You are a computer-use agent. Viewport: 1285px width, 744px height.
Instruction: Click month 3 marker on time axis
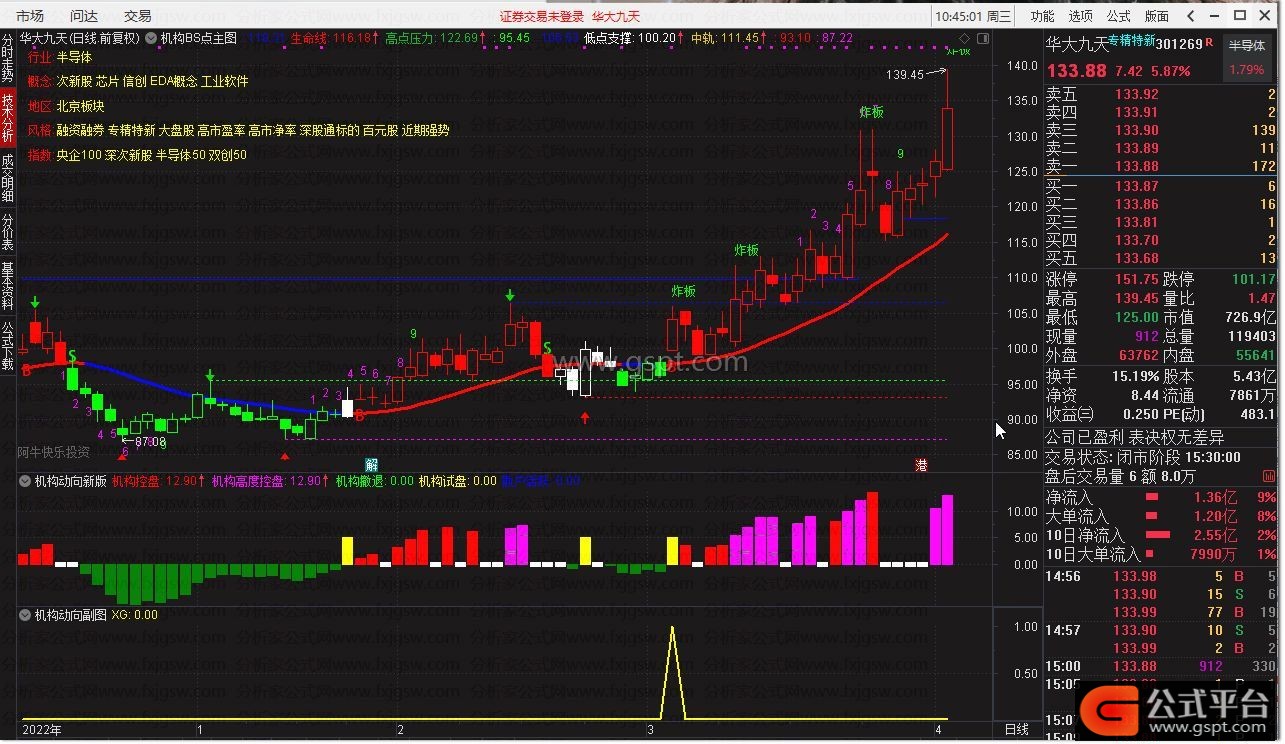pyautogui.click(x=650, y=730)
